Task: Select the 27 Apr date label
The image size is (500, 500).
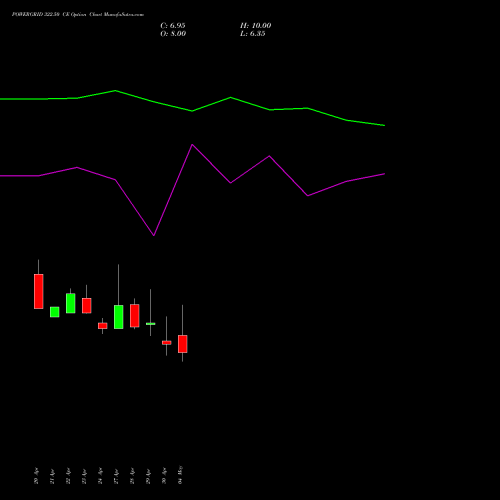Action: point(116,477)
